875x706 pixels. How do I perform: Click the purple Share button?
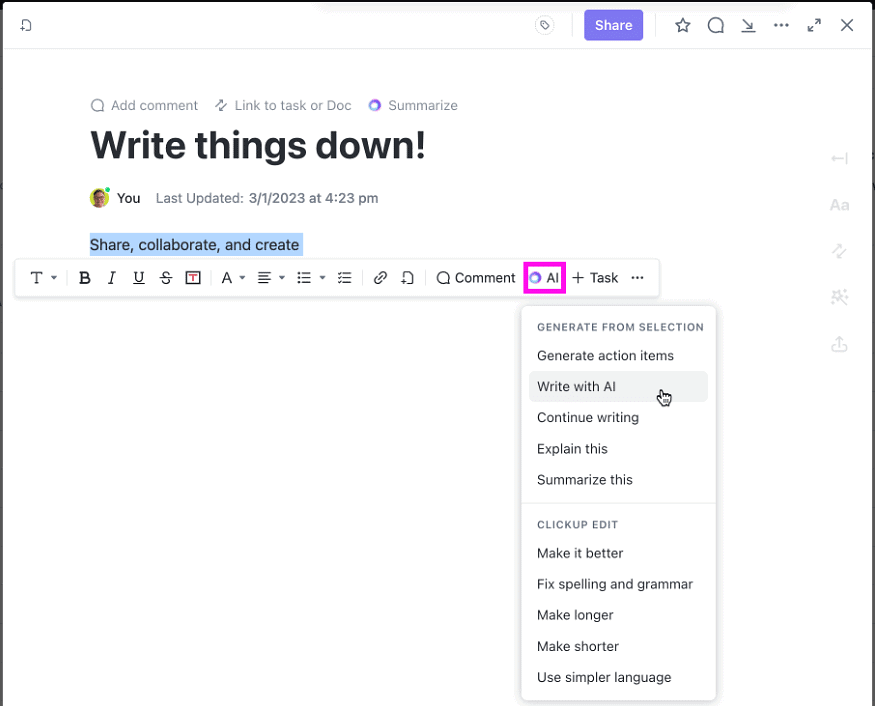click(x=613, y=26)
